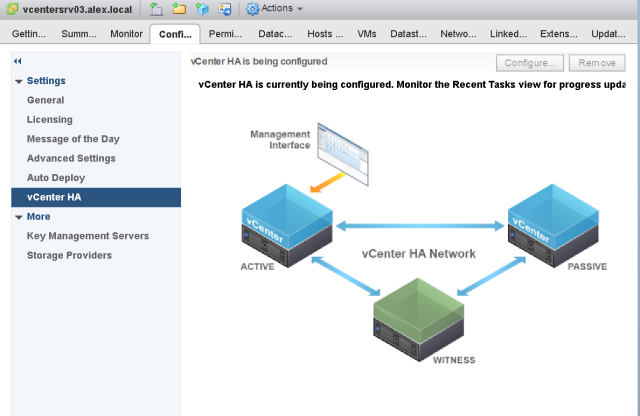640x416 pixels.
Task: Collapse the More section triangle
Action: [18, 217]
